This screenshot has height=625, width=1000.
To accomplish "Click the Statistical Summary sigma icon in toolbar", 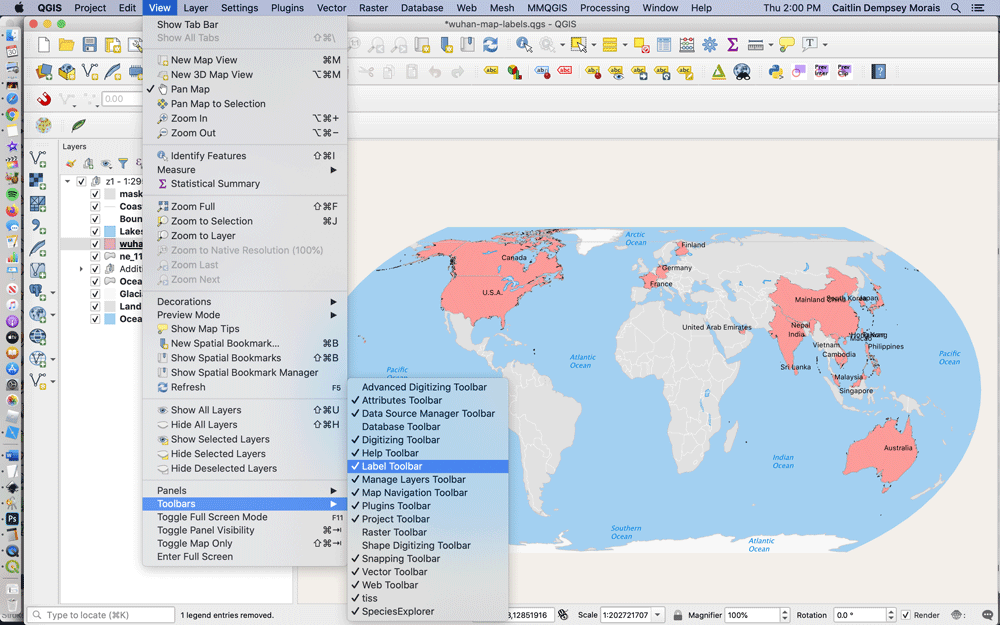I will click(732, 45).
